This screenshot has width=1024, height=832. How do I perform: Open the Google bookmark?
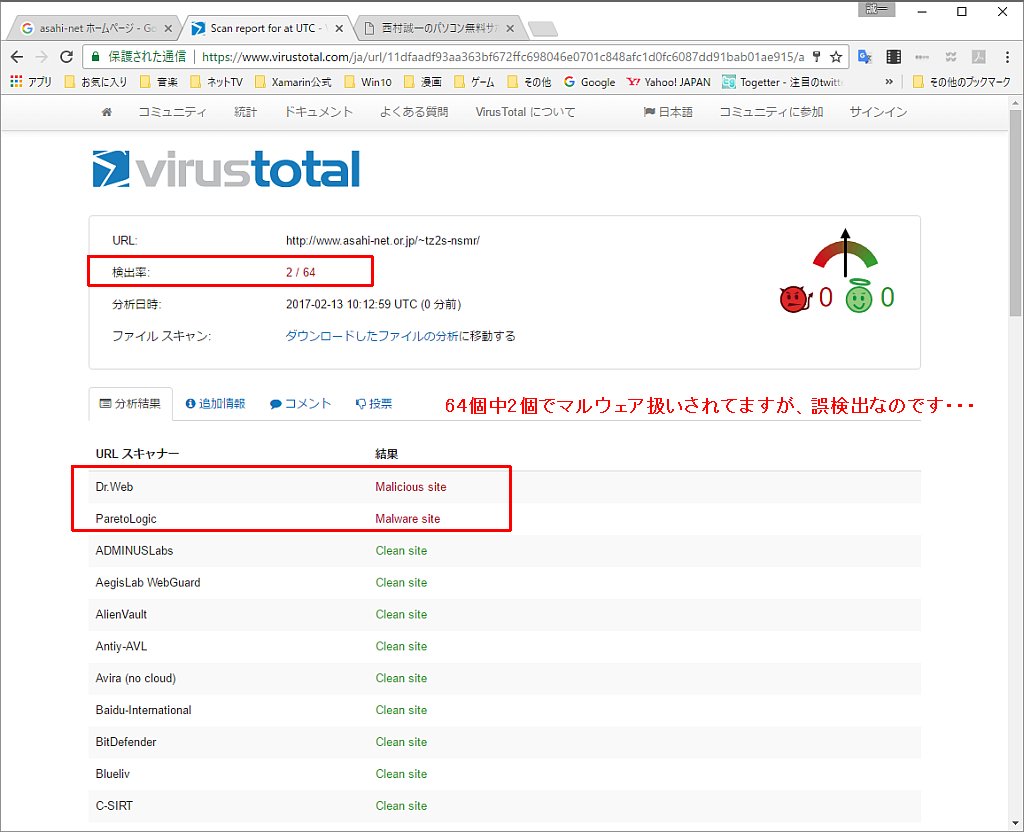tap(590, 82)
